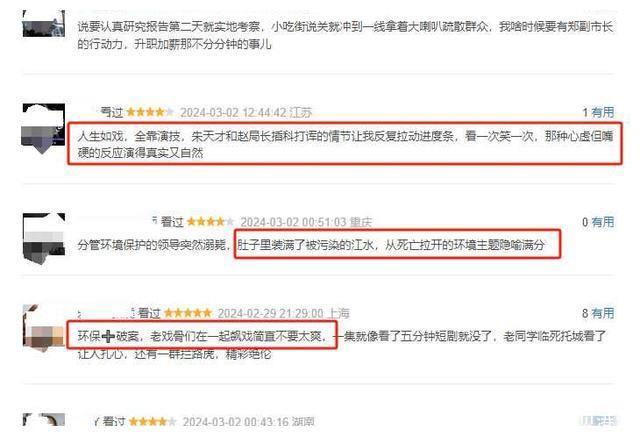Open the timestamp 2024-03-02 12:44:42 link
Viewport: 640px width, 436px height.
(233, 112)
